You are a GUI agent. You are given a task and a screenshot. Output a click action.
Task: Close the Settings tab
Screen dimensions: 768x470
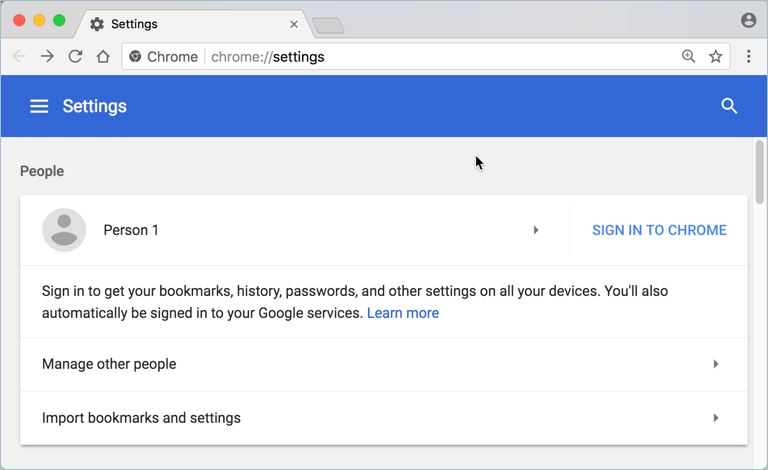294,24
